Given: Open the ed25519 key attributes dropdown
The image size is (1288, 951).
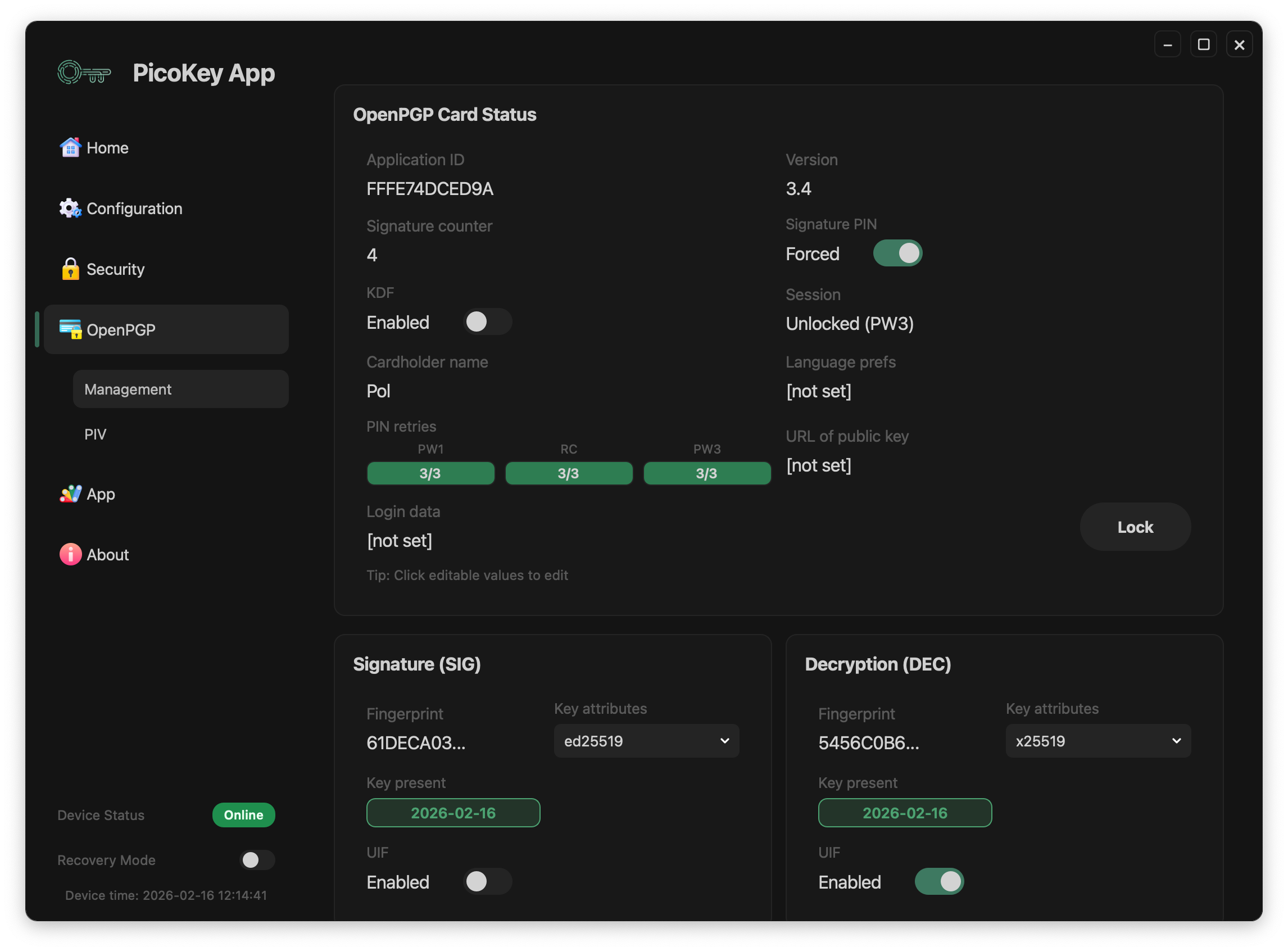Looking at the screenshot, I should pos(646,741).
